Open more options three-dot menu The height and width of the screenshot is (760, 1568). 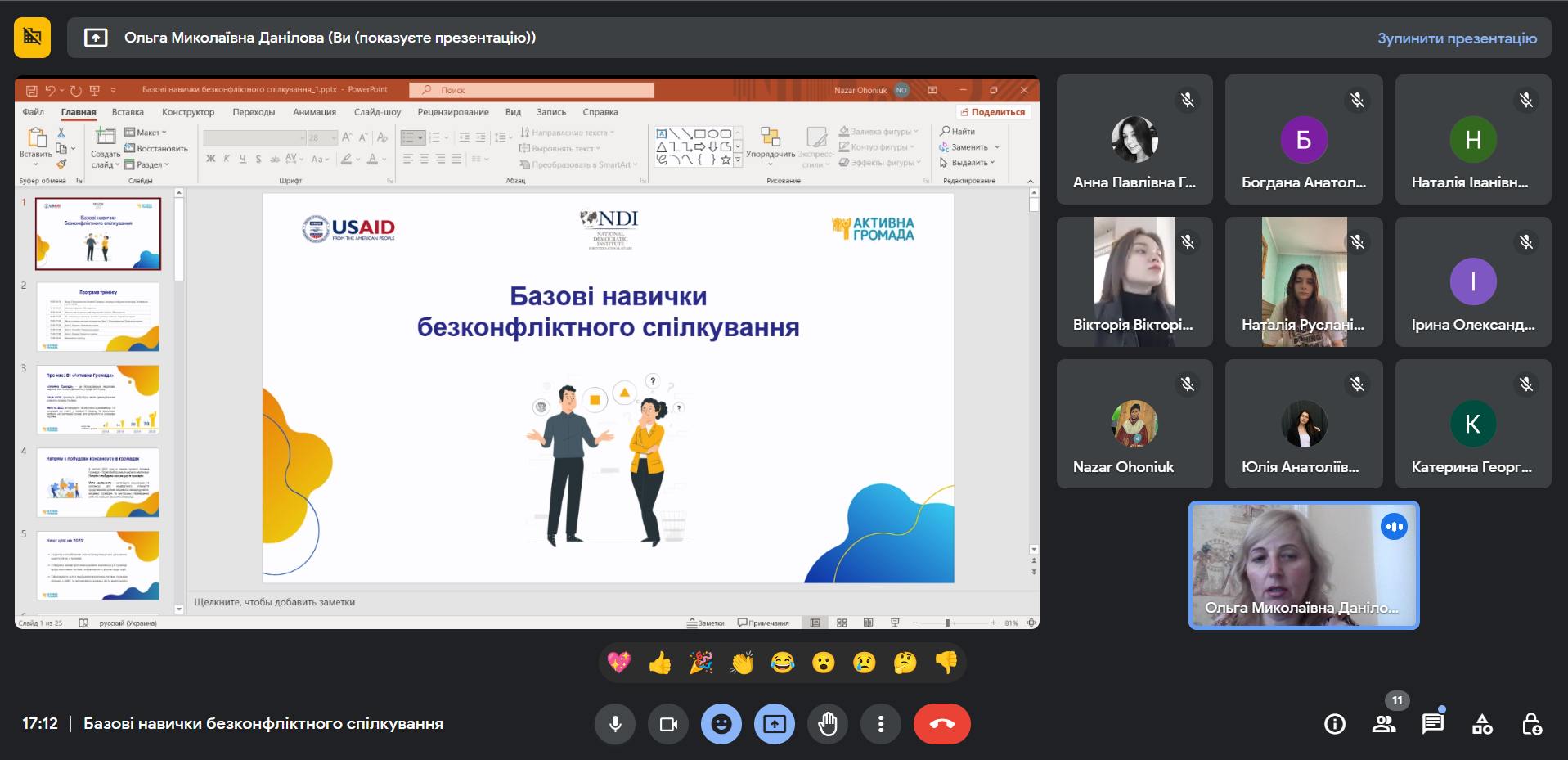point(880,724)
